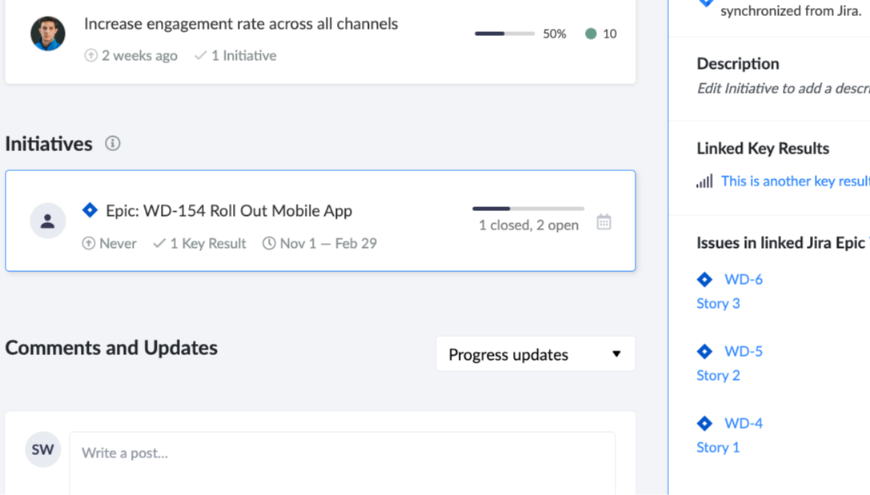Click the Jira icon next to WD-5
Image resolution: width=870 pixels, height=495 pixels.
pyautogui.click(x=705, y=351)
